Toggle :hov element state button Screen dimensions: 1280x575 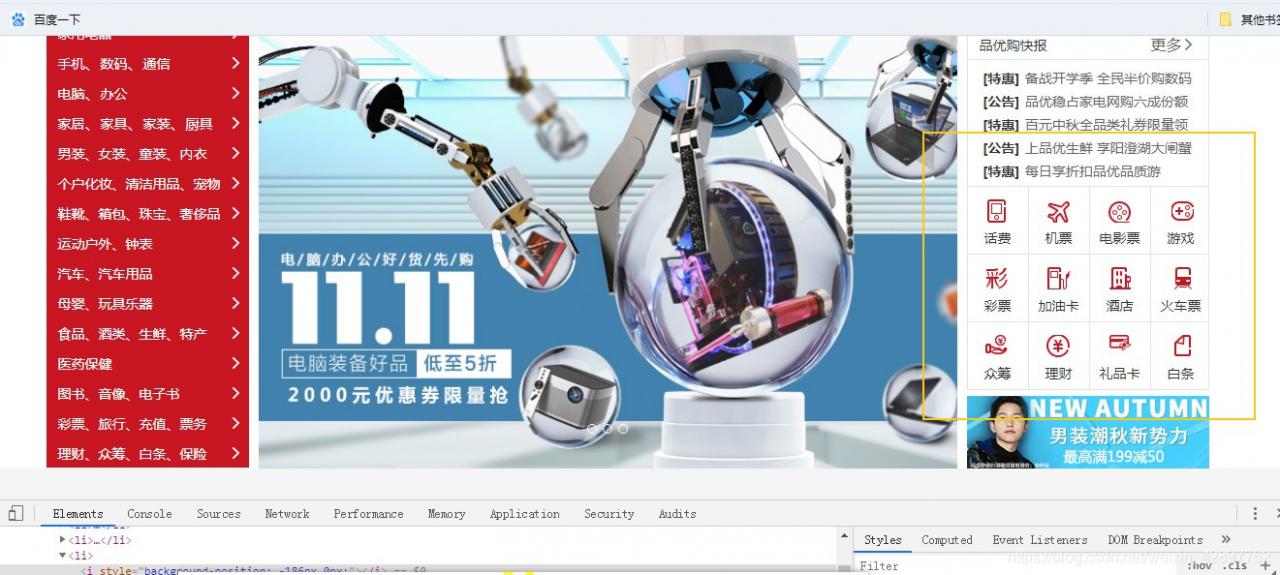coord(1201,565)
